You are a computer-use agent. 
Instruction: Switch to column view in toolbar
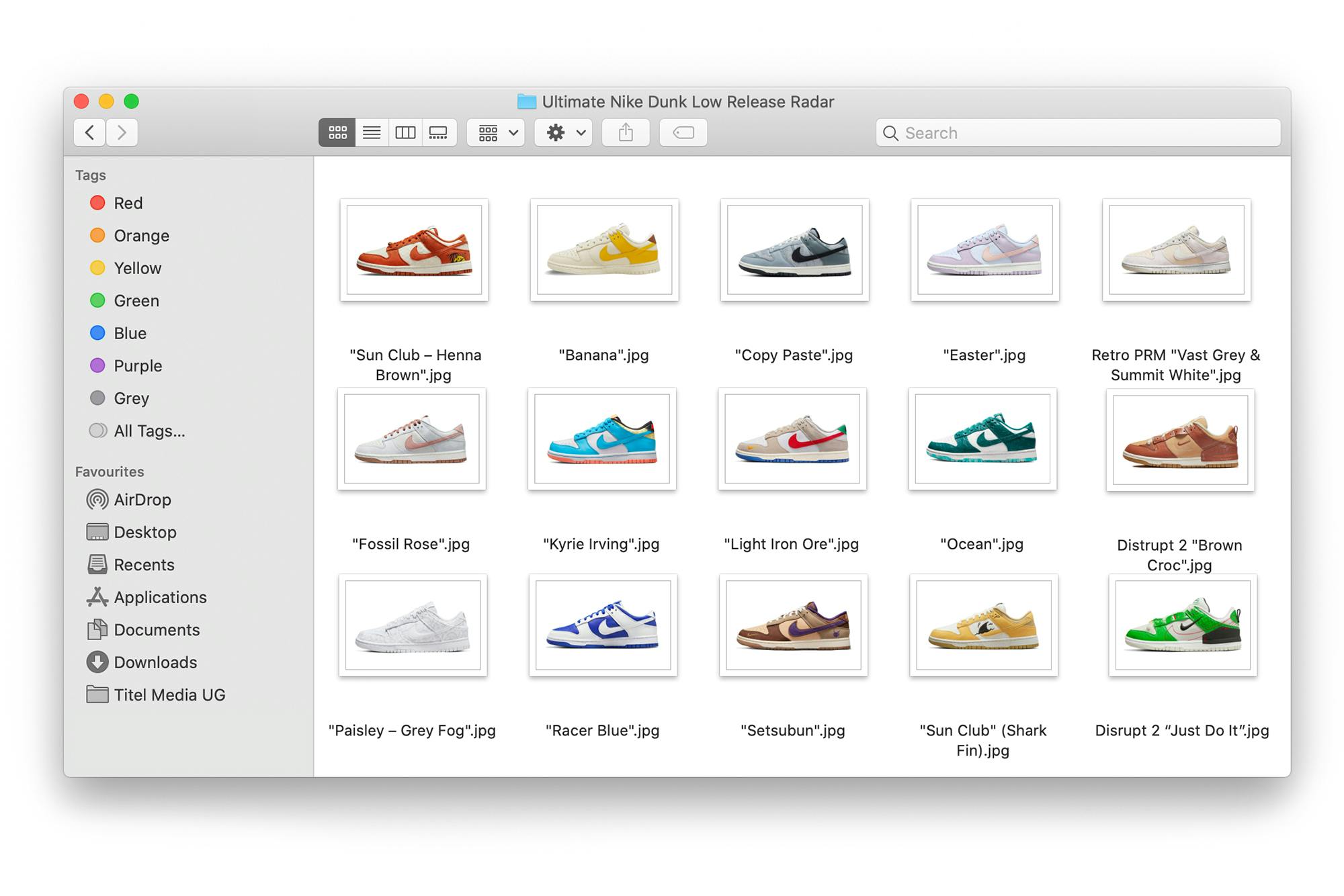405,133
